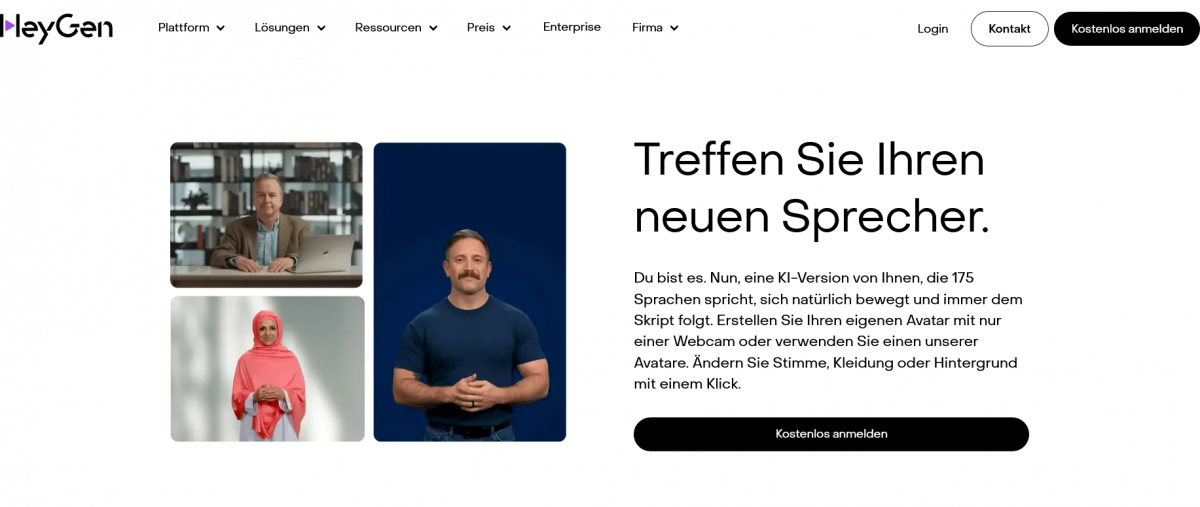Select the woman in pink hijab thumbnail

pyautogui.click(x=267, y=369)
